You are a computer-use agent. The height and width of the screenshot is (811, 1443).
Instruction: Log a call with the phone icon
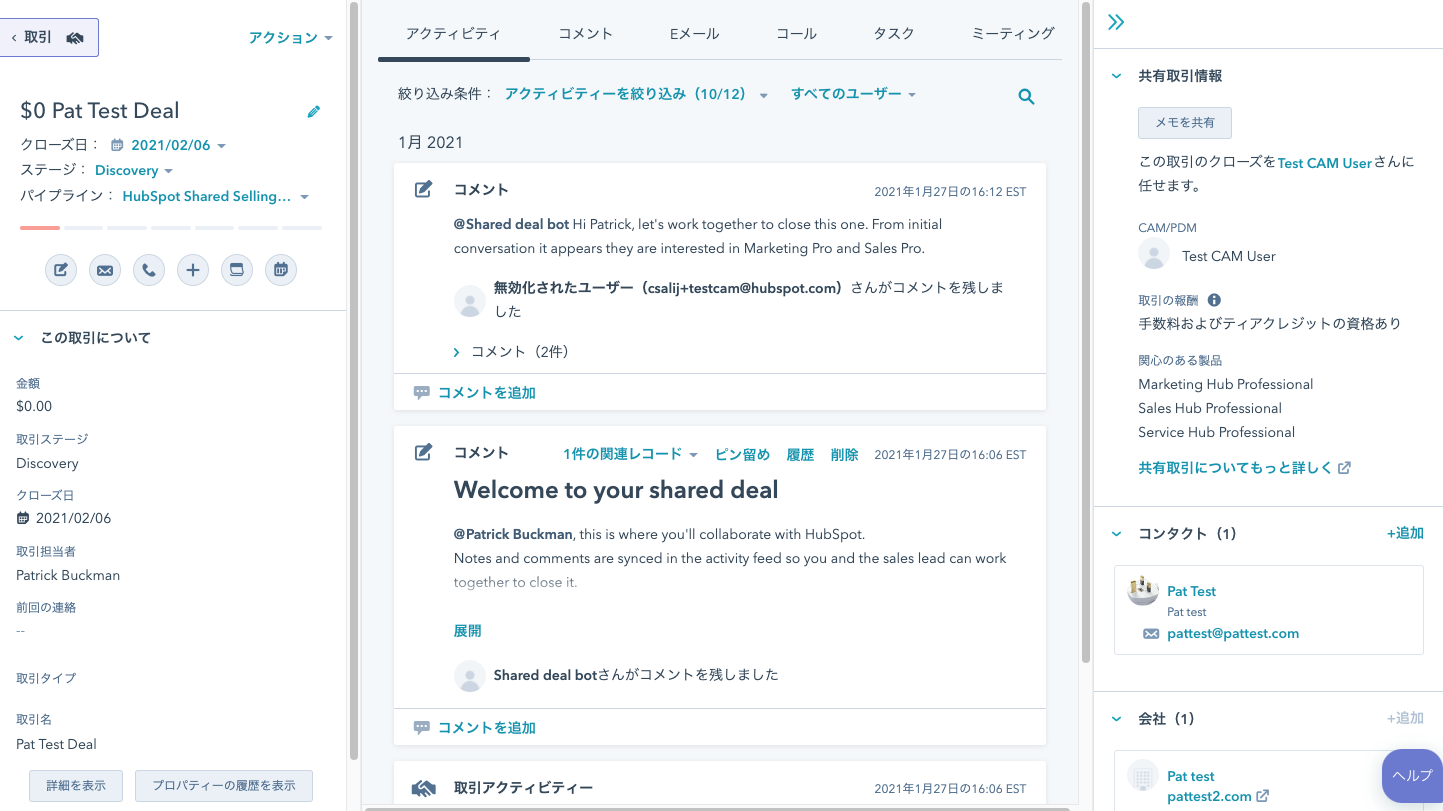149,270
